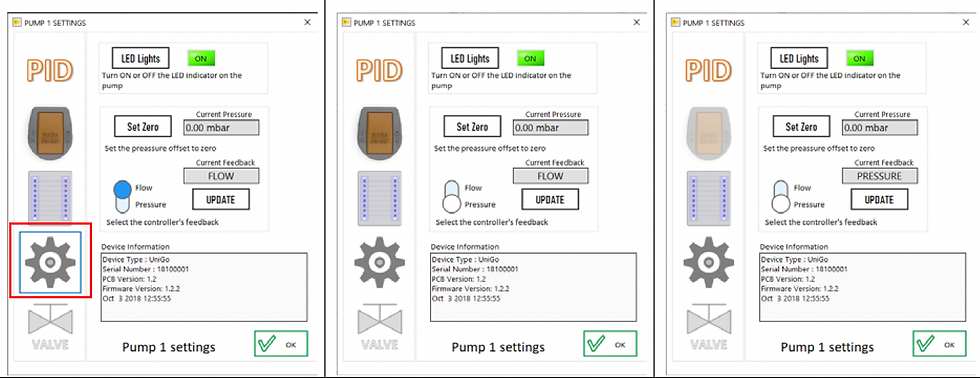Click Set Zero in the middle window
The height and width of the screenshot is (378, 980).
471,127
